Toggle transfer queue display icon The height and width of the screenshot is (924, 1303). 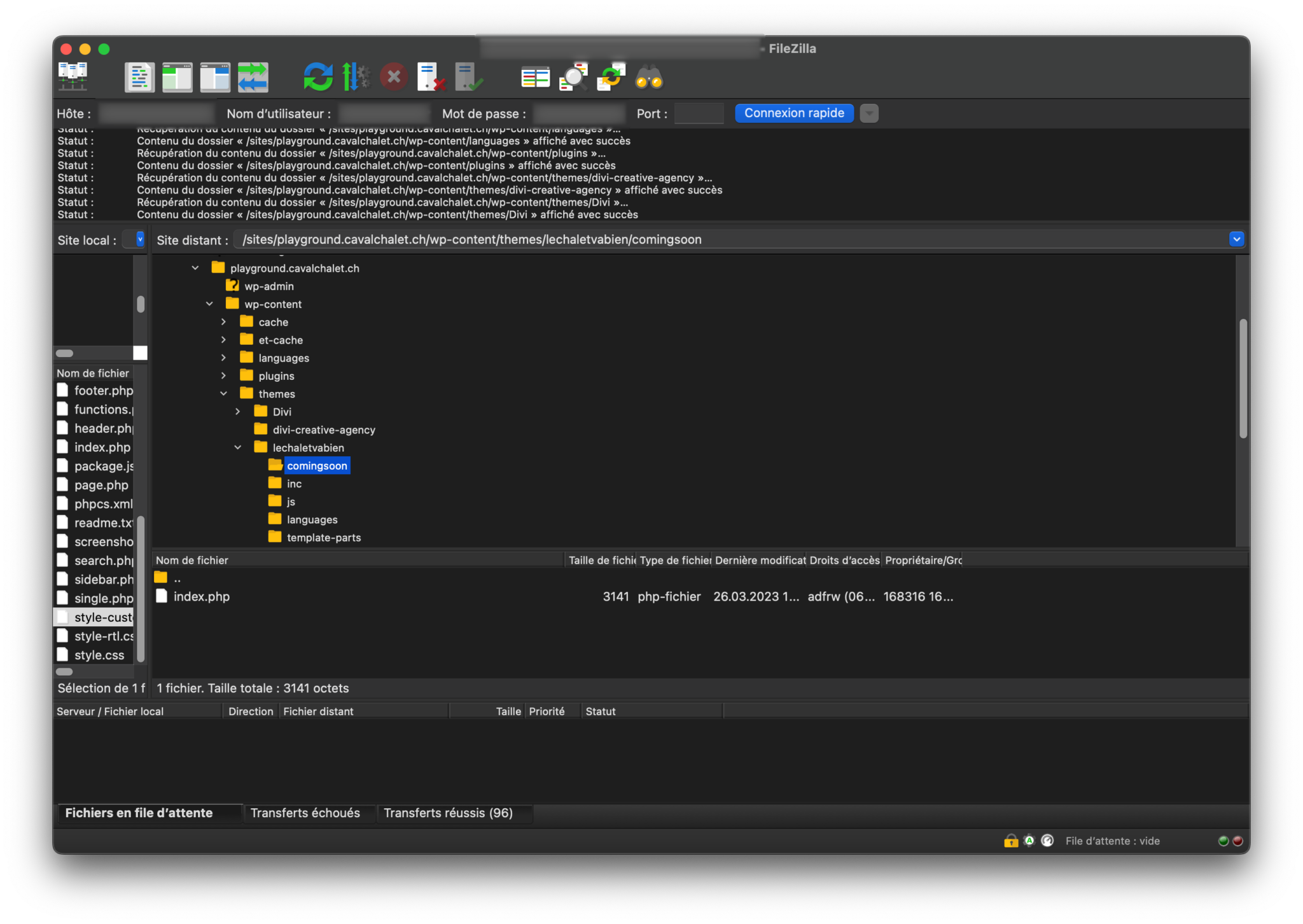(x=253, y=77)
